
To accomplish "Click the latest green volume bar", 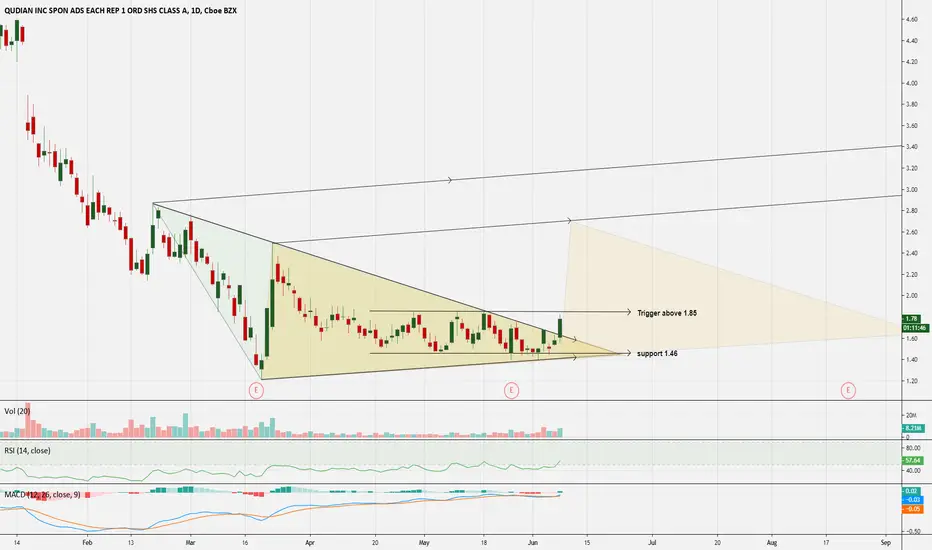I will click(560, 433).
